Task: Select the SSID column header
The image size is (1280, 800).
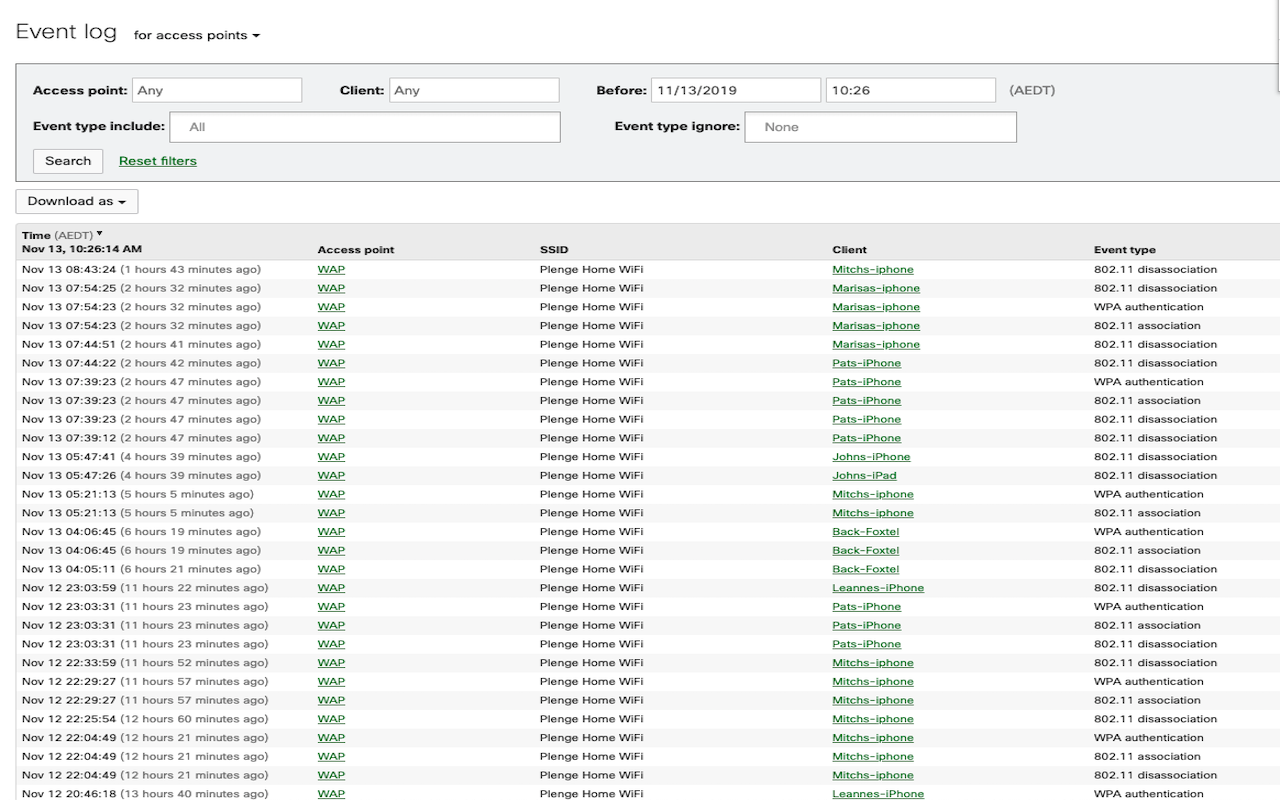Action: click(554, 250)
